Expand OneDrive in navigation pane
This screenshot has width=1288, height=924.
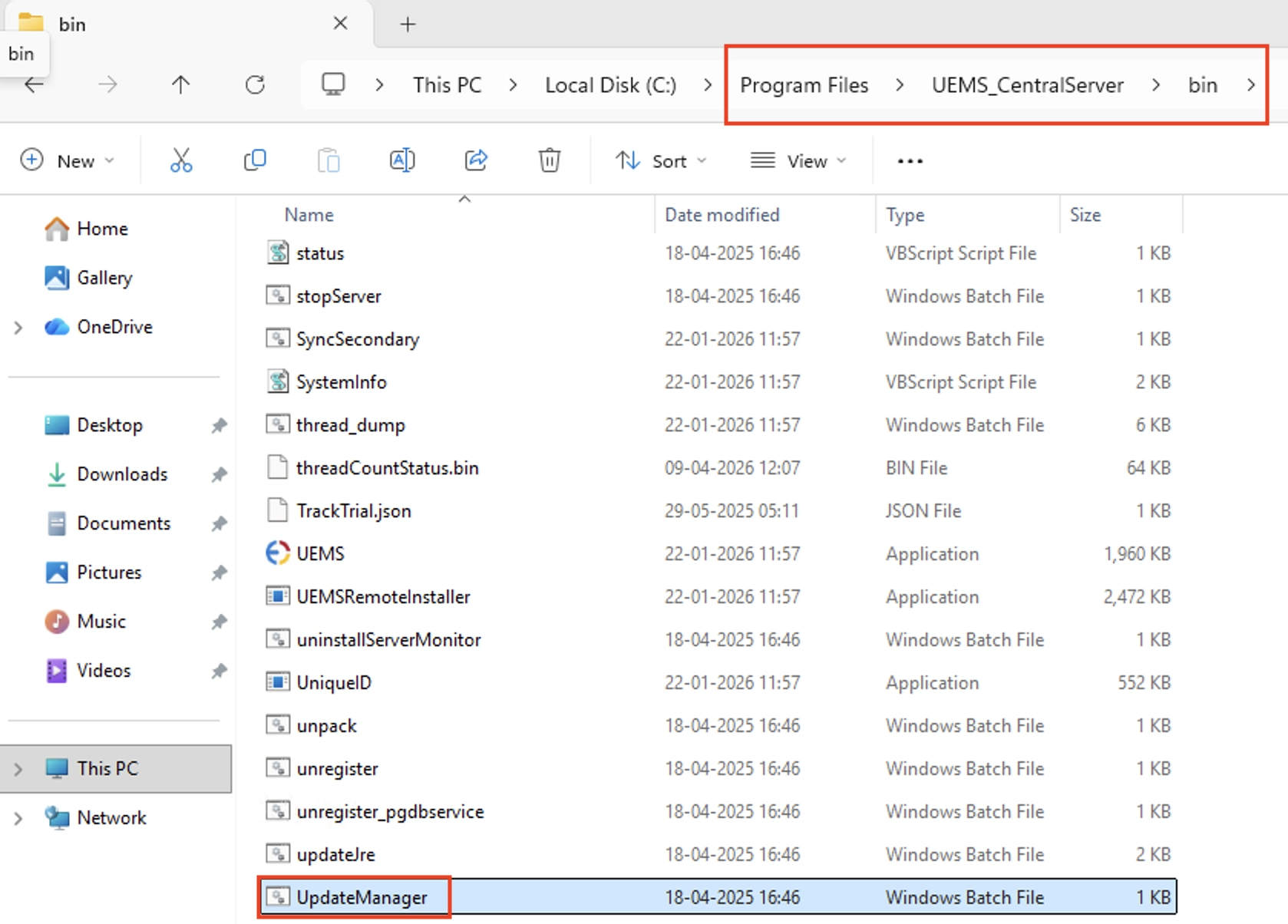[18, 328]
